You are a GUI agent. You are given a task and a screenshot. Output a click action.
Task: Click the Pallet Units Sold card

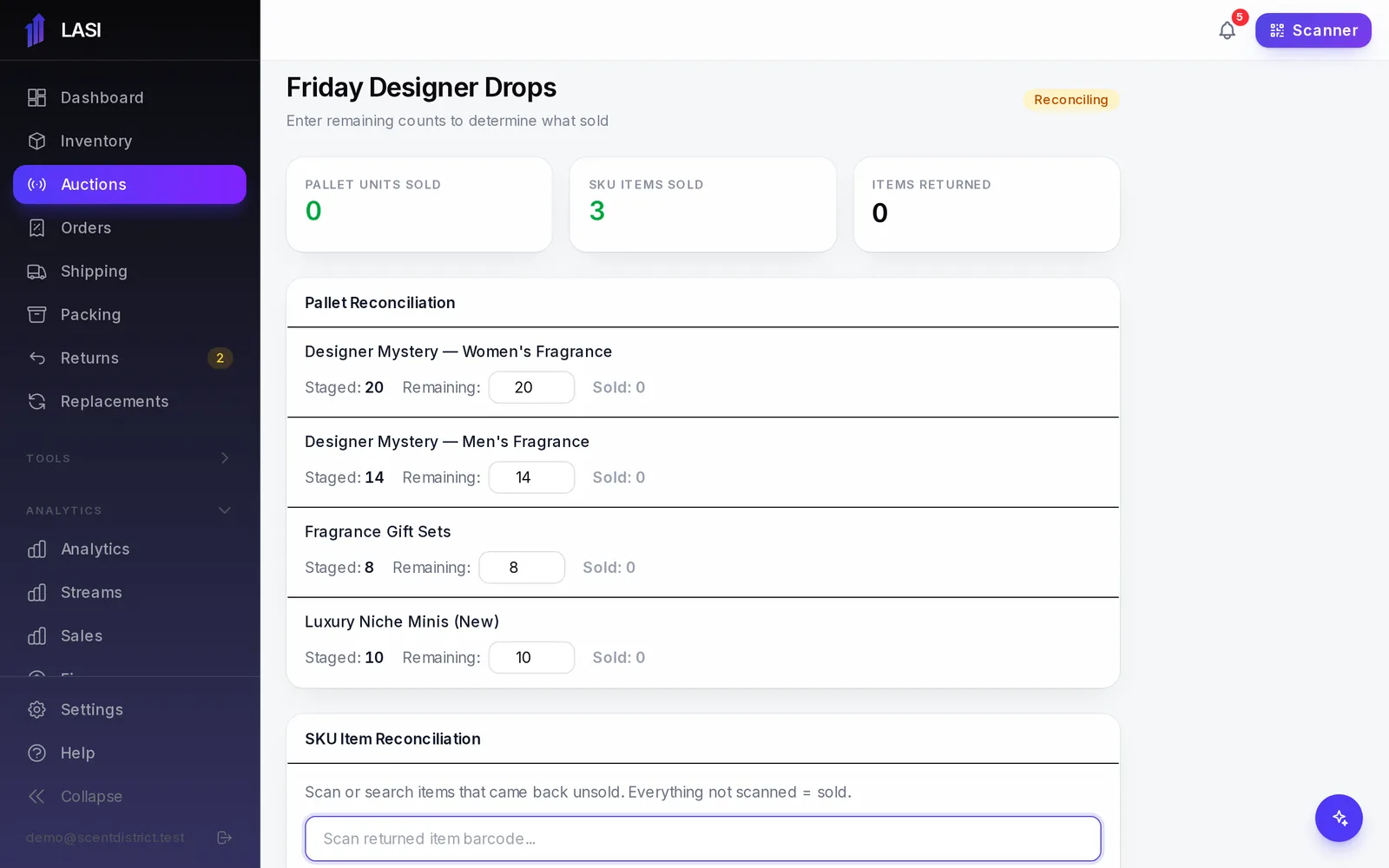tap(419, 205)
